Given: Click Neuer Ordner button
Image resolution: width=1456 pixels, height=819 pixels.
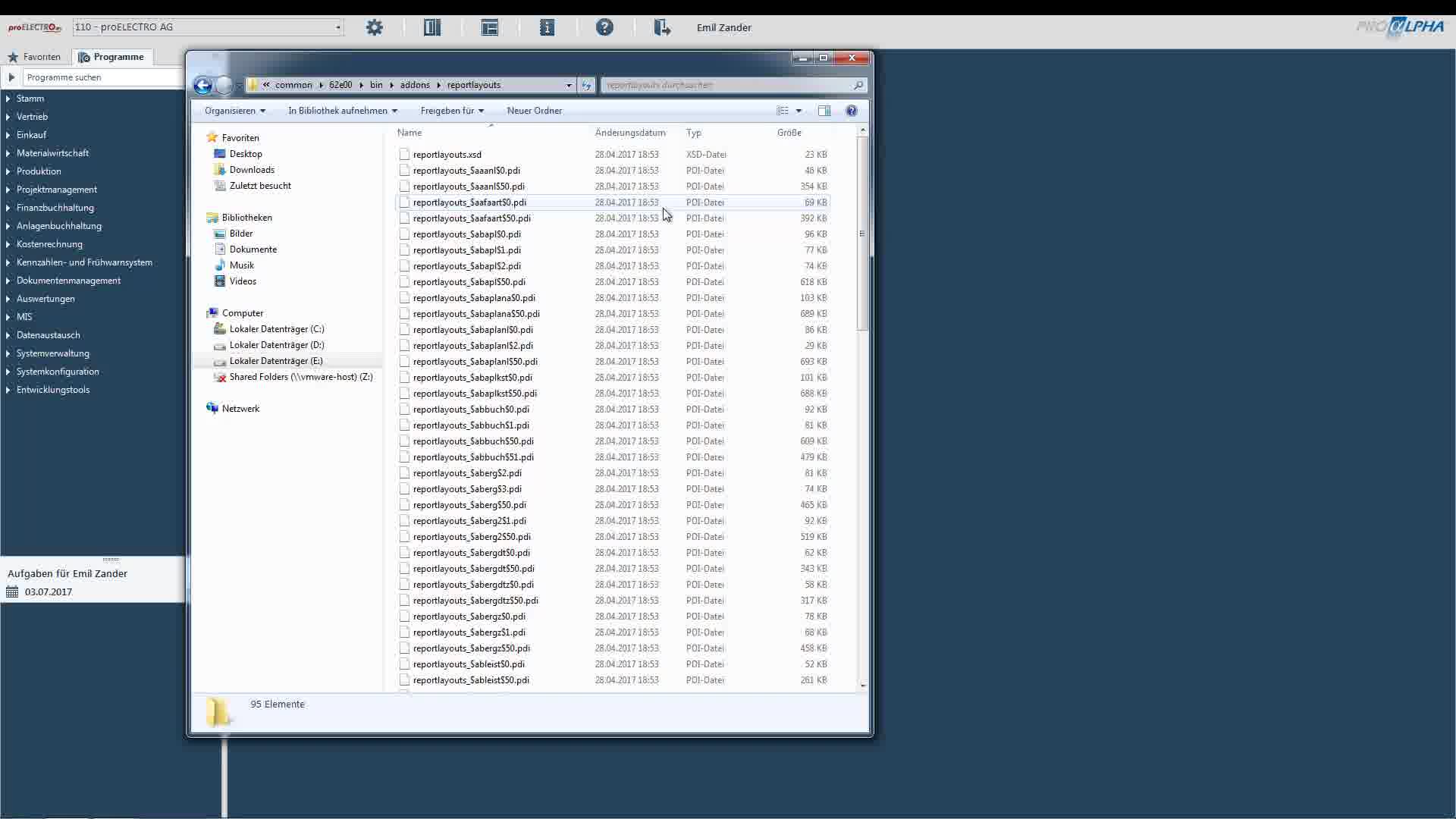Looking at the screenshot, I should (535, 111).
